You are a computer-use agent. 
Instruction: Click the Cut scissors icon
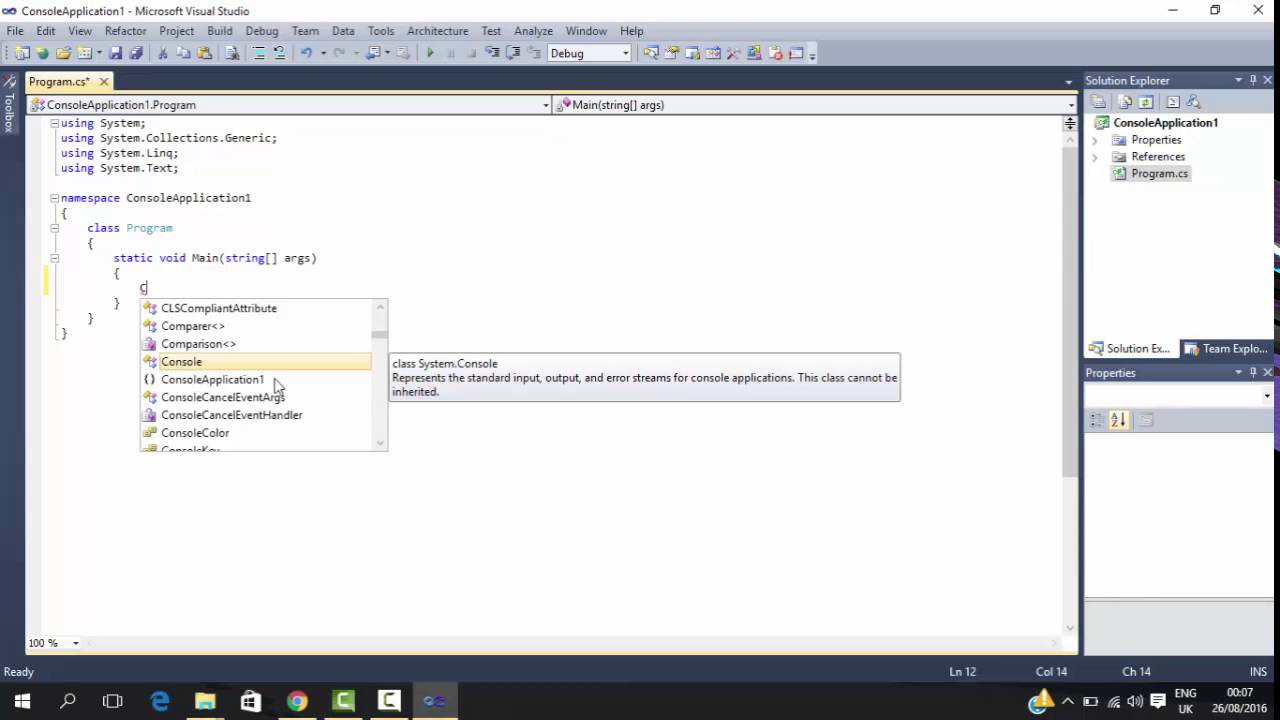tap(162, 53)
